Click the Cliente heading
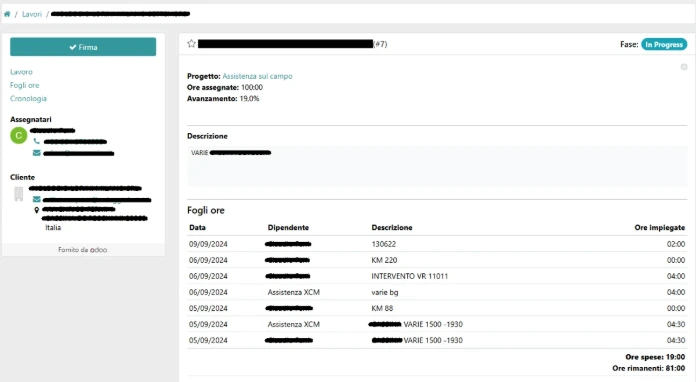The height and width of the screenshot is (382, 696). pos(23,177)
